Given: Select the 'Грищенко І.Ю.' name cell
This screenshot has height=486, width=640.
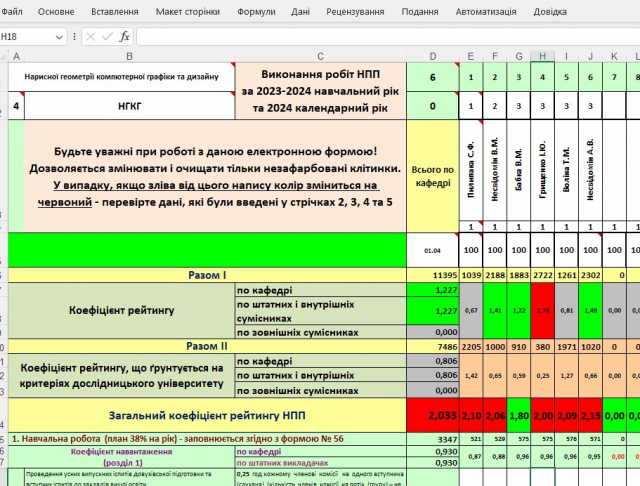Looking at the screenshot, I should tap(542, 170).
